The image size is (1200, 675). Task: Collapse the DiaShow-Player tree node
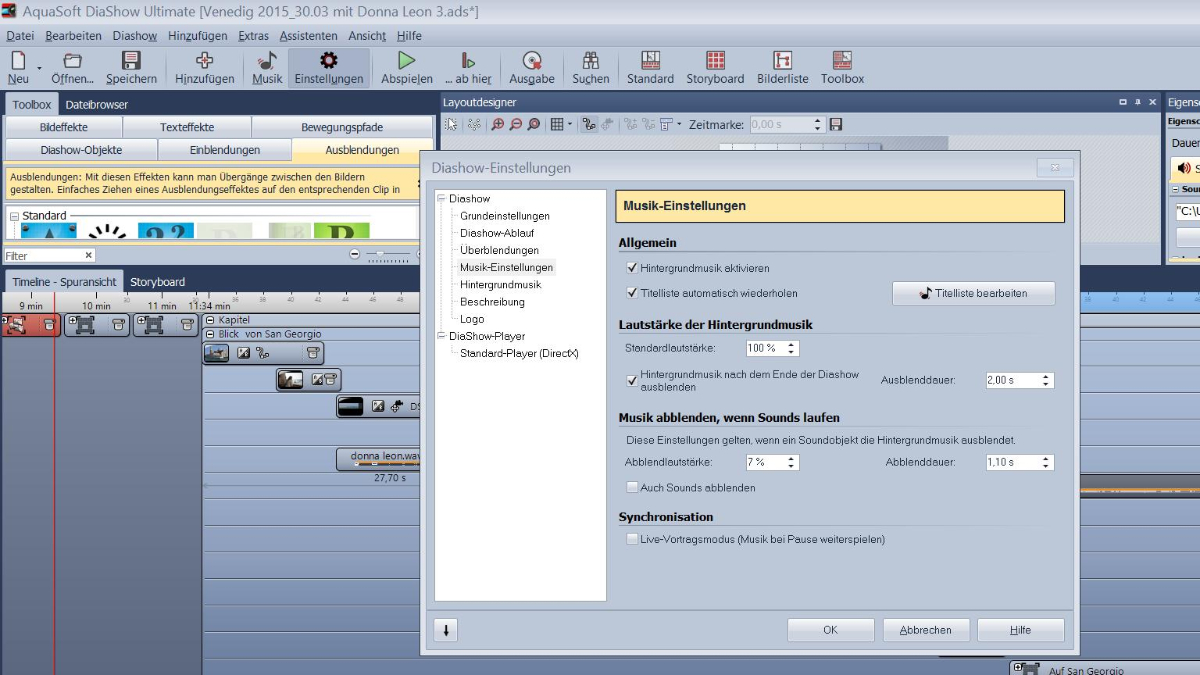coord(441,336)
